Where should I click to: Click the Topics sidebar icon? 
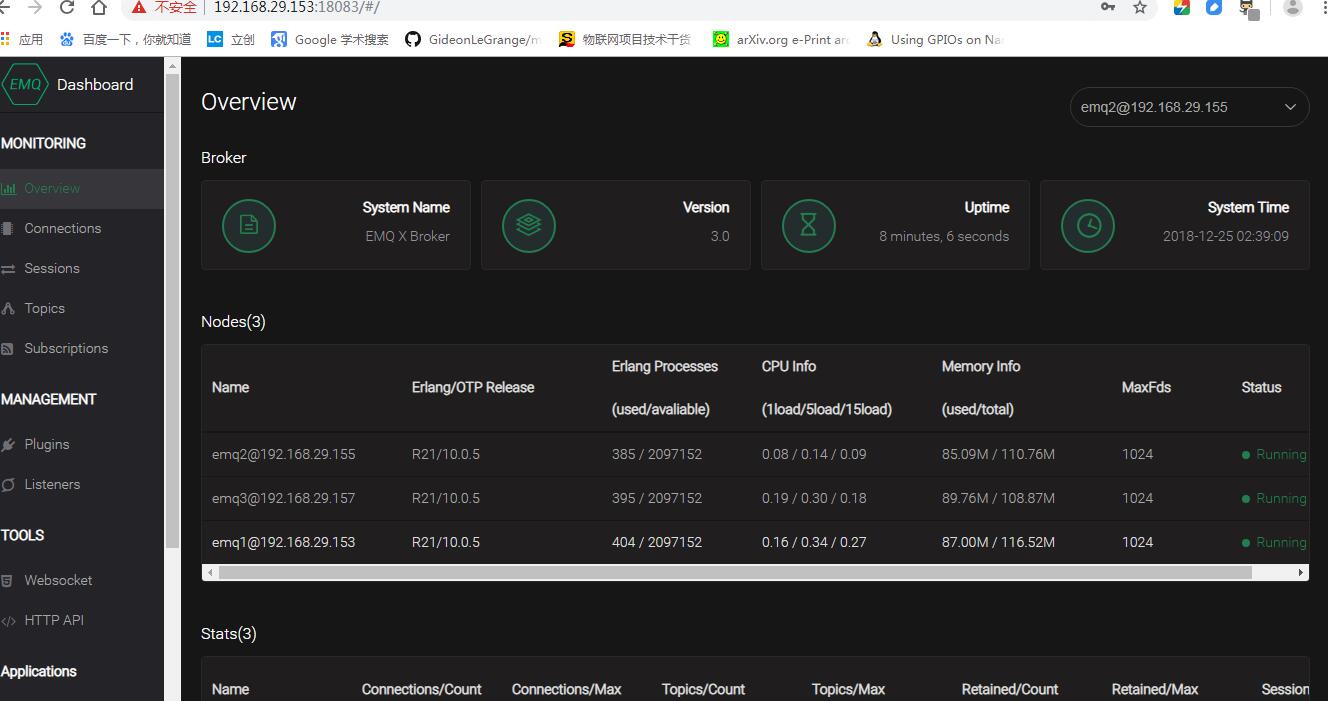[x=8, y=309]
